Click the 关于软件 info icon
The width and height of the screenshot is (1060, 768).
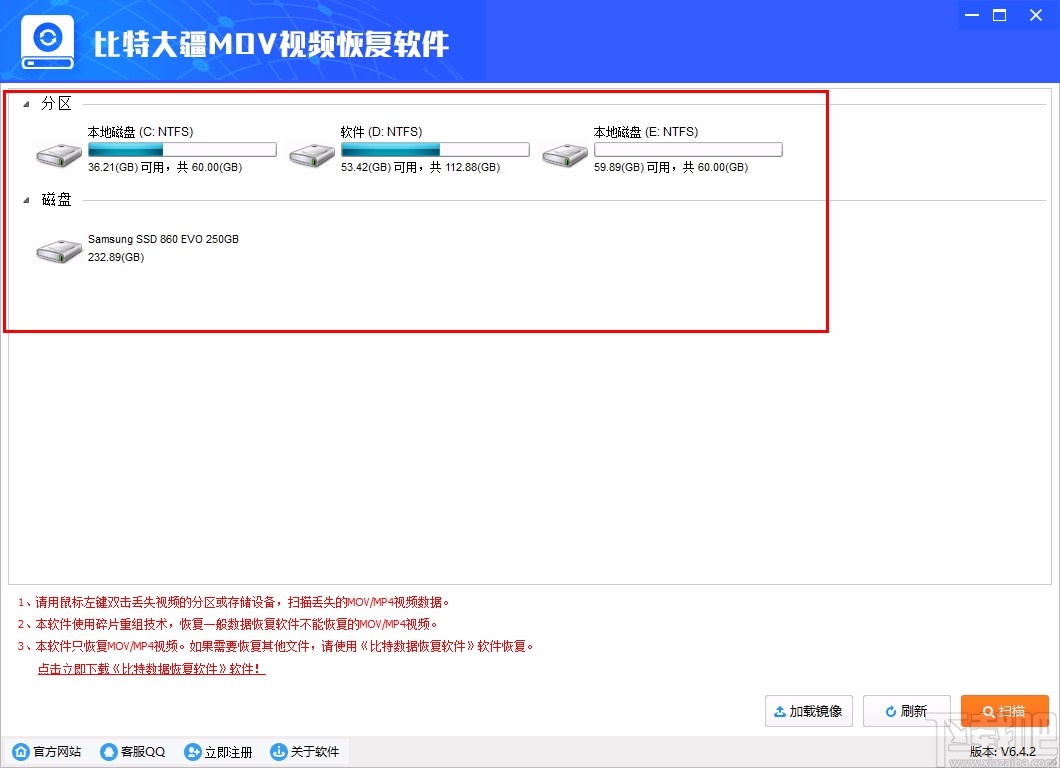[277, 751]
